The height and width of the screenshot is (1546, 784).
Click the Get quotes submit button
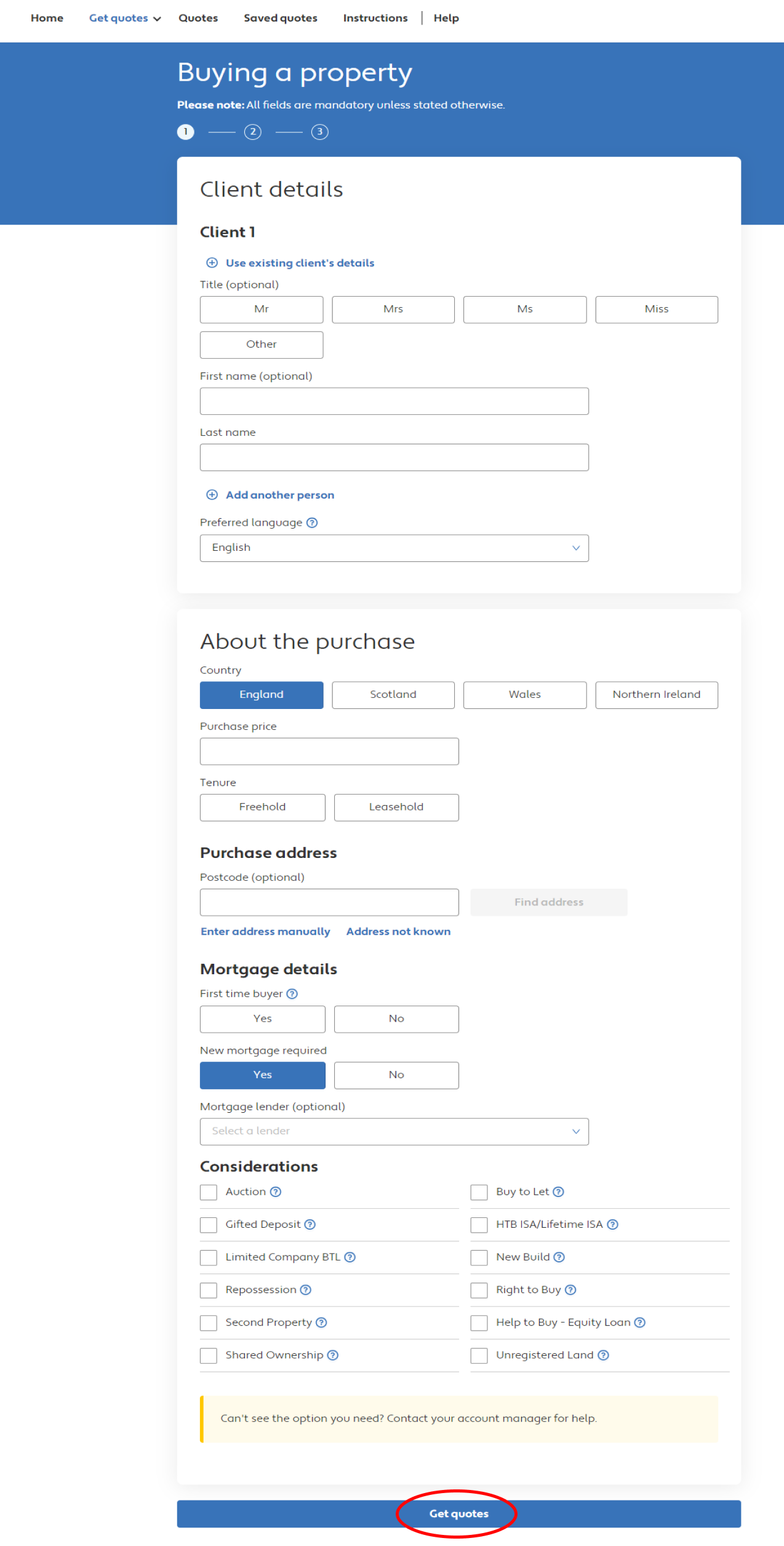[x=458, y=1513]
